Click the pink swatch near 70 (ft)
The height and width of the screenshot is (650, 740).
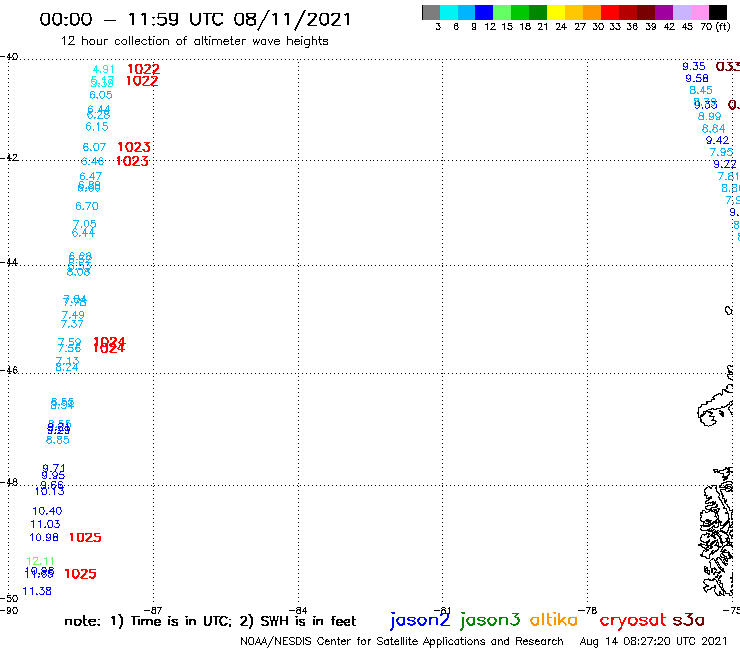[x=699, y=12]
